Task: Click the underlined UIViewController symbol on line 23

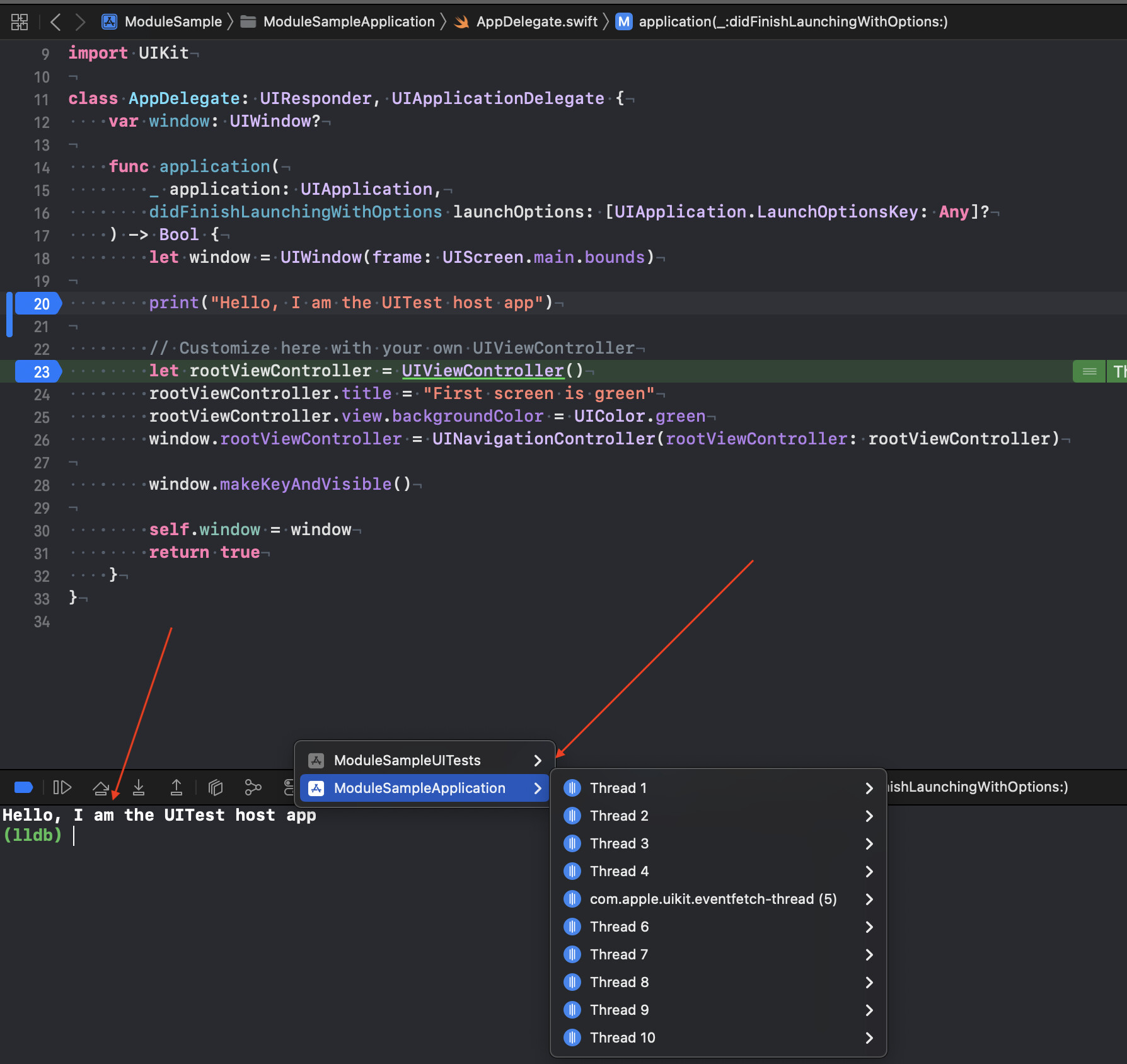Action: click(x=483, y=371)
